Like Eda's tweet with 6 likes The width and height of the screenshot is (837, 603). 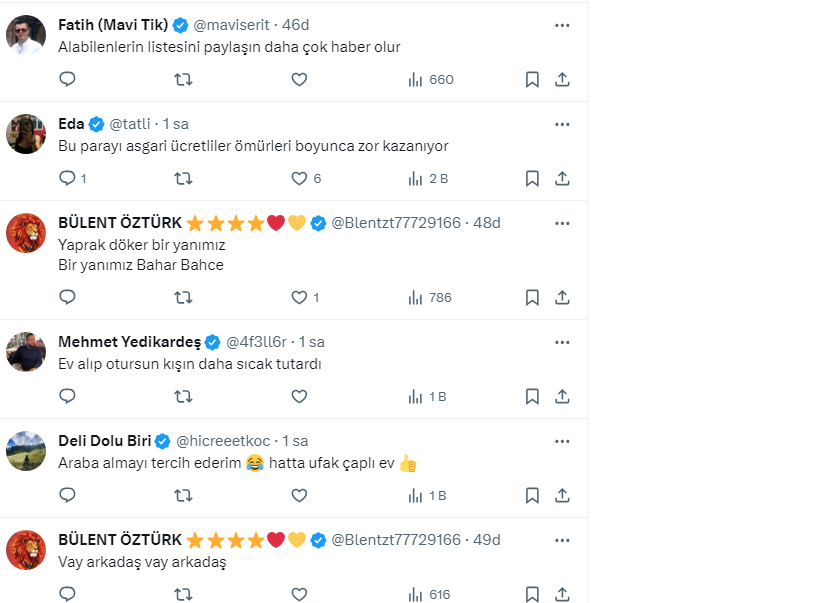pyautogui.click(x=299, y=178)
